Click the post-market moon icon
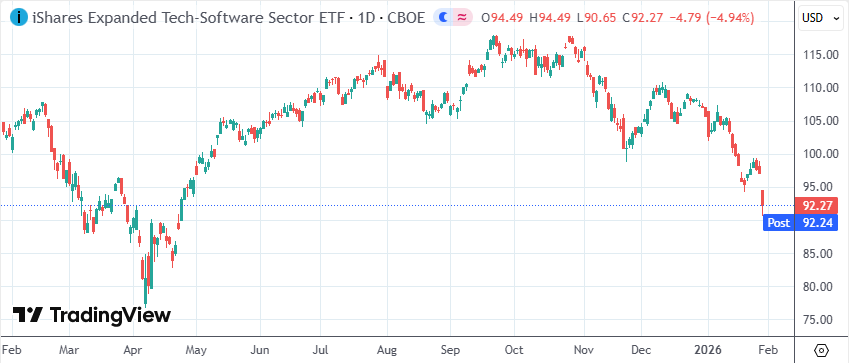This screenshot has width=849, height=363. click(x=444, y=18)
